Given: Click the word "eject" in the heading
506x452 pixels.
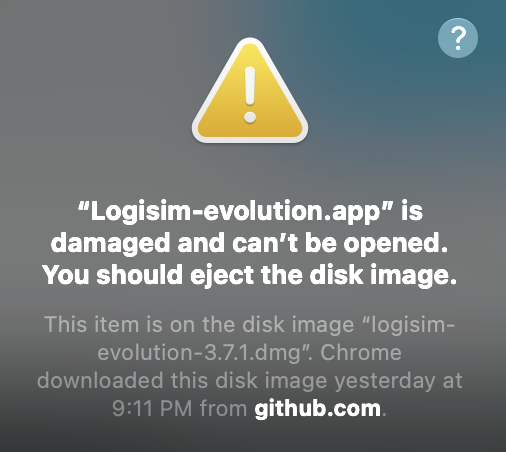Looking at the screenshot, I should (x=222, y=275).
